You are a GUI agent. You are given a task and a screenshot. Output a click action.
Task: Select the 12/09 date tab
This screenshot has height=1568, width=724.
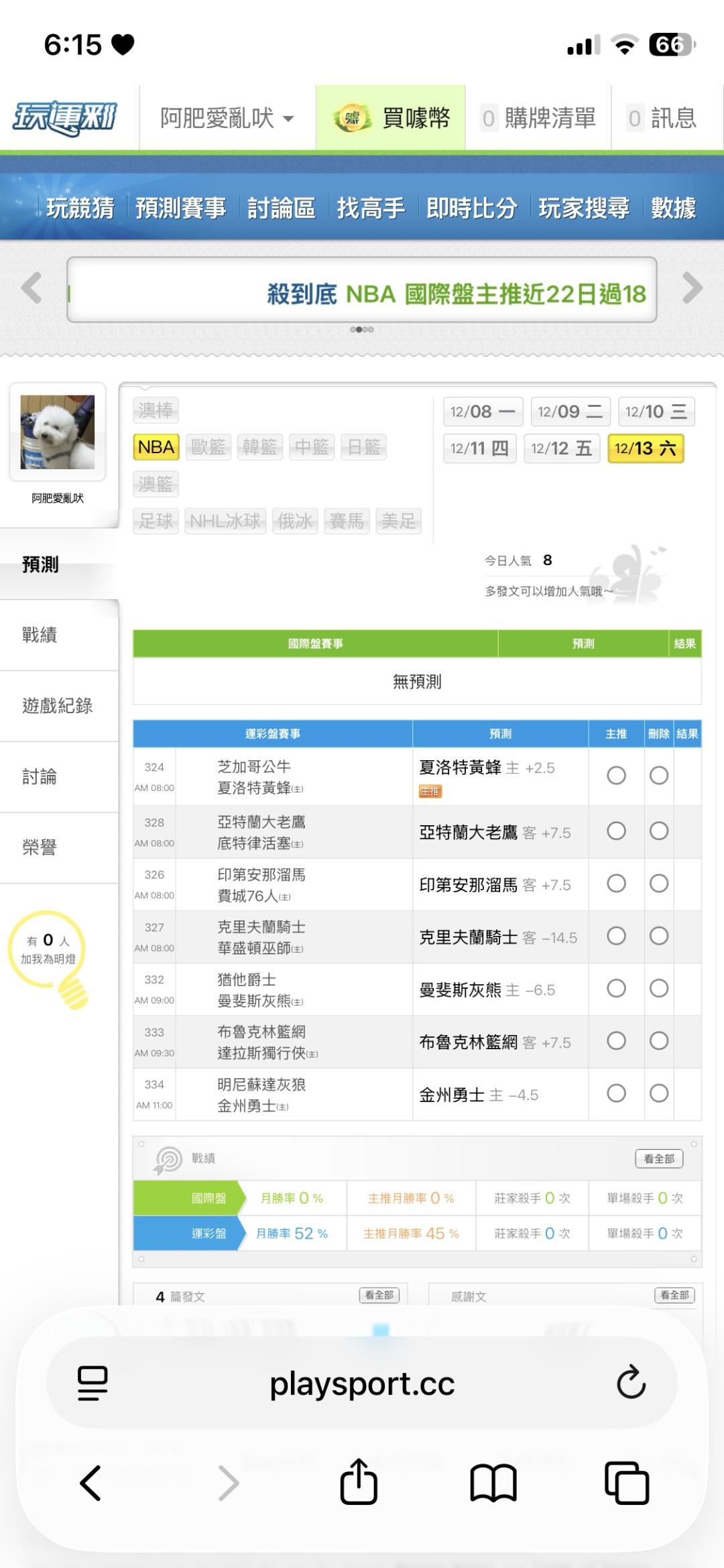coord(570,412)
